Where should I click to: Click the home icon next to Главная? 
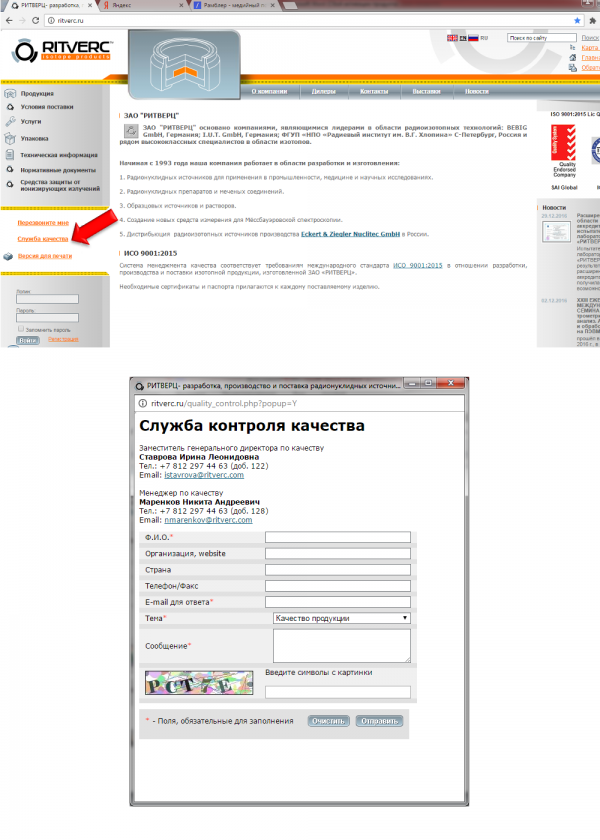tap(572, 57)
